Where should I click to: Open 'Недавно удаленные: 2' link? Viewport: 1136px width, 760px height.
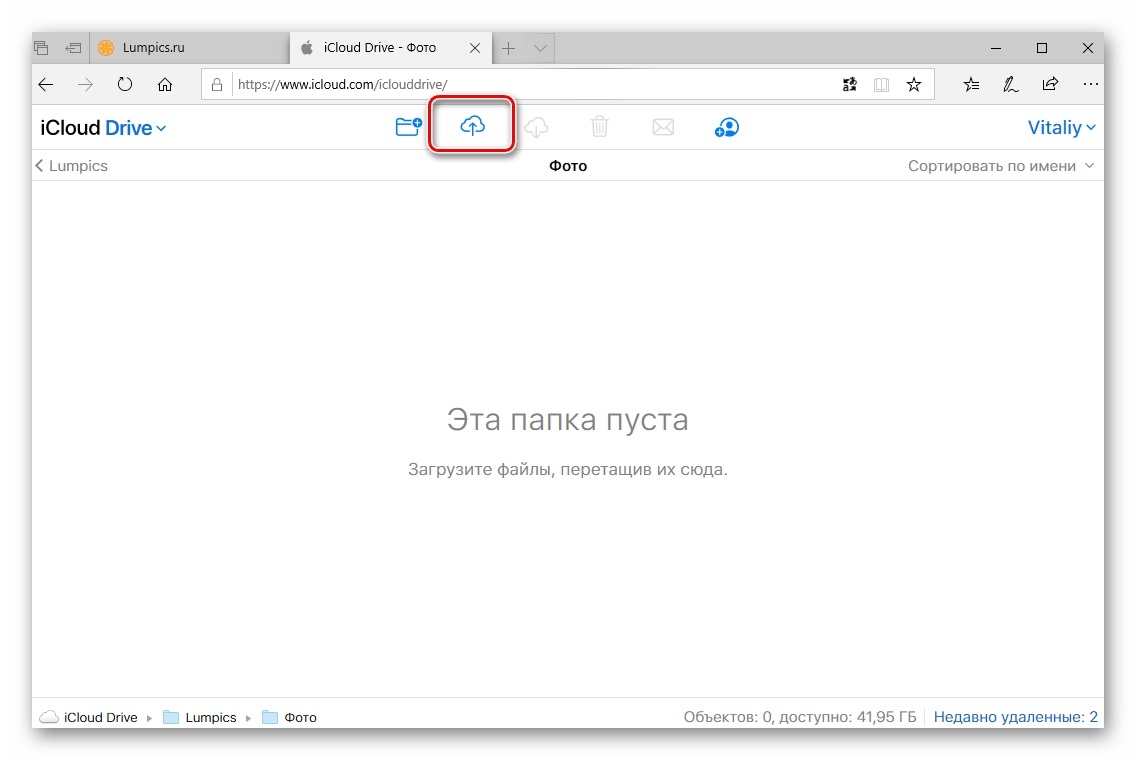click(x=1015, y=717)
